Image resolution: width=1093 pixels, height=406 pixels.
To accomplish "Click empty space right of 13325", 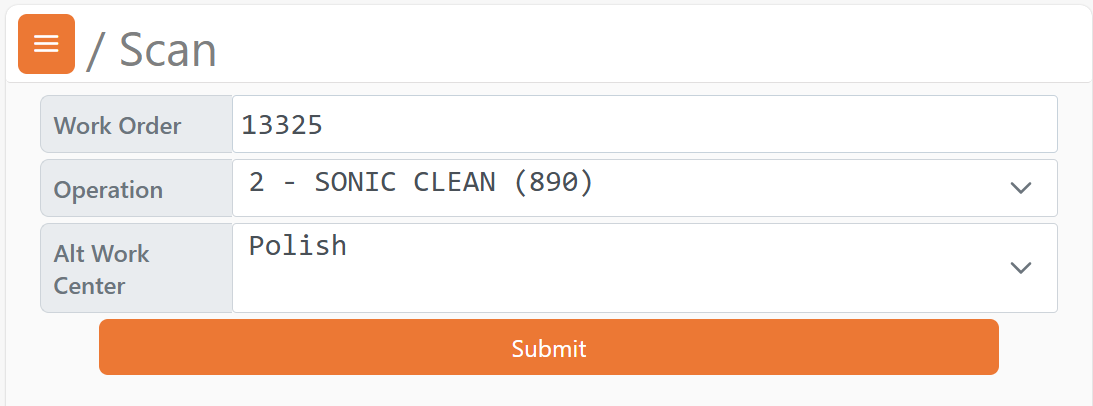I will click(700, 124).
